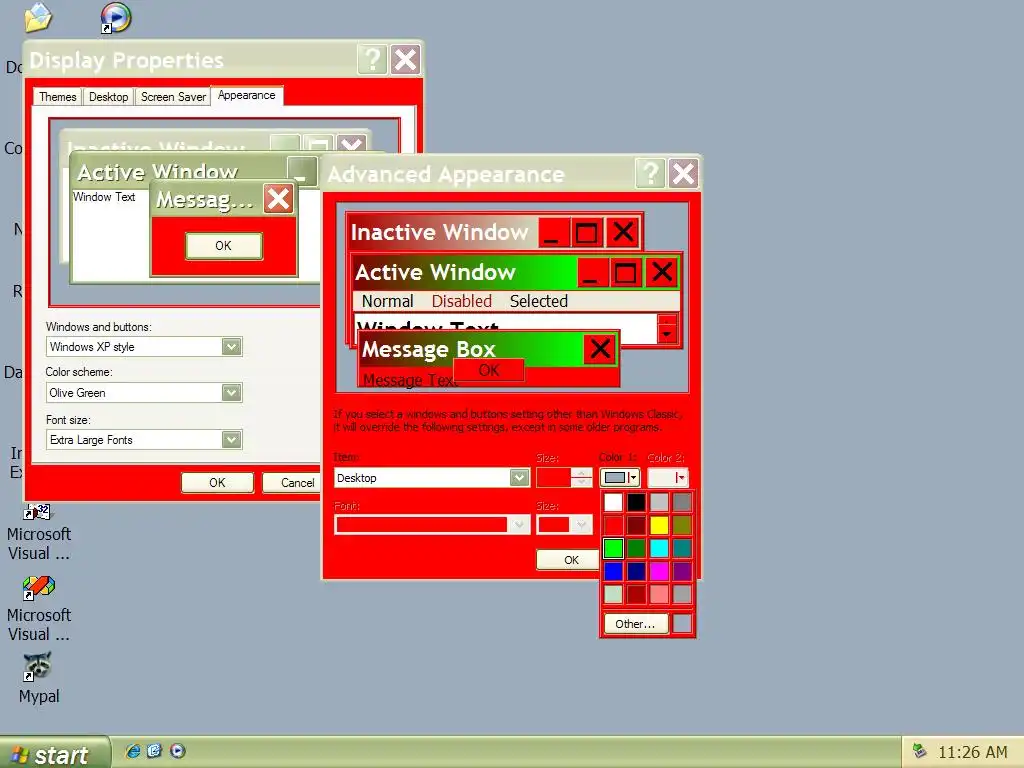The image size is (1024, 768).
Task: Choose the bright blue swatch
Action: (x=613, y=571)
